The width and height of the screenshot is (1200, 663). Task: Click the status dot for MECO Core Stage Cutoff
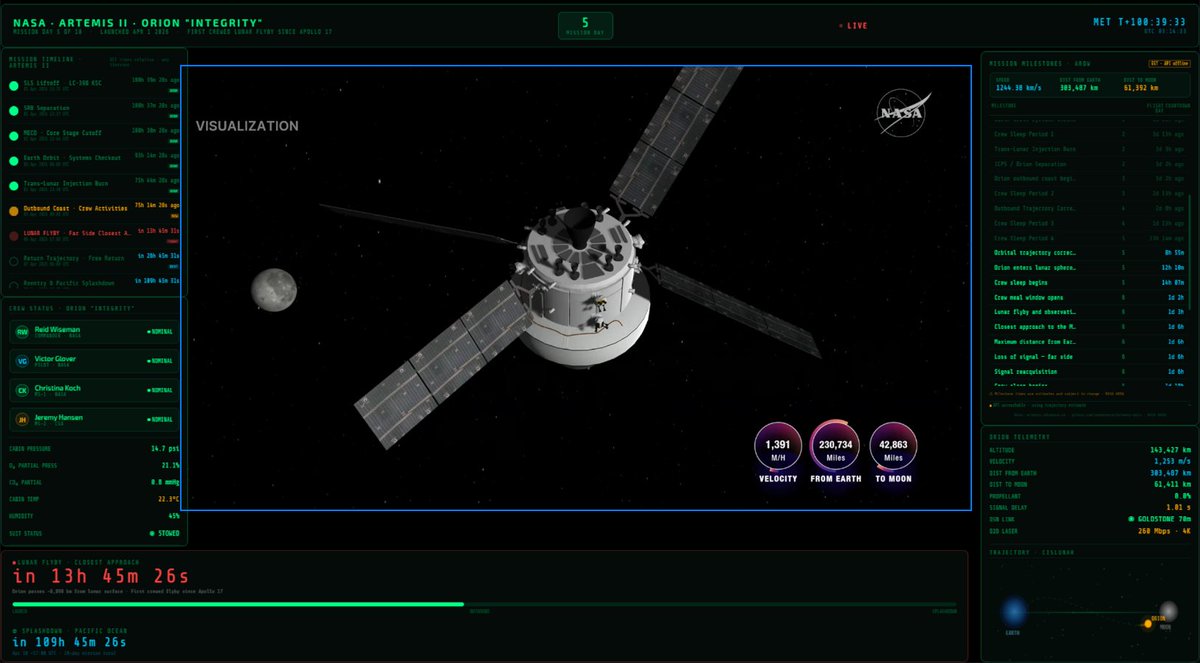14,138
